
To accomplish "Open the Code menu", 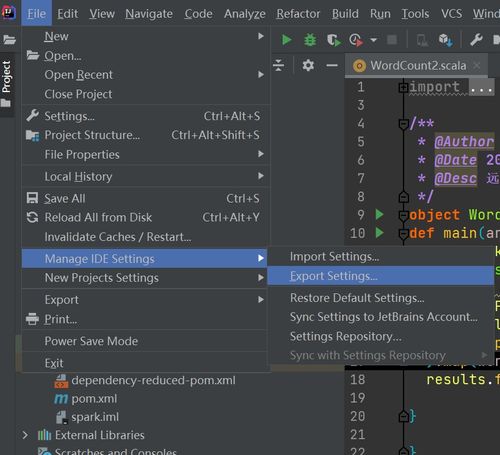I will [198, 14].
